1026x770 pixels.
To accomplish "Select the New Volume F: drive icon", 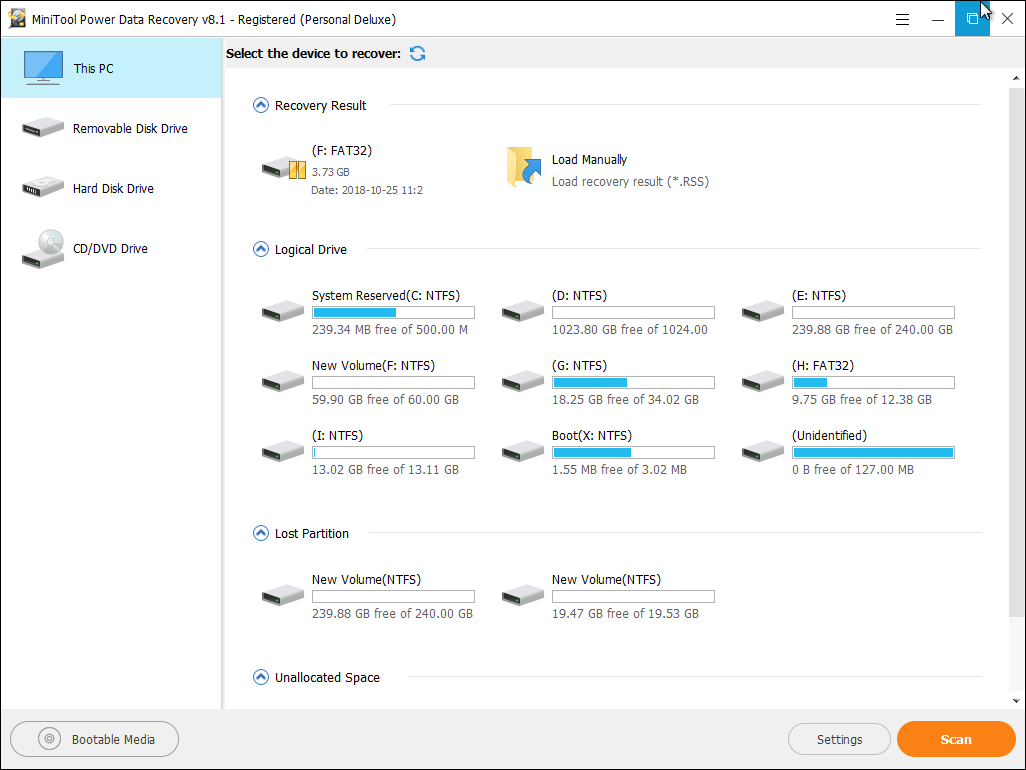I will pos(283,381).
